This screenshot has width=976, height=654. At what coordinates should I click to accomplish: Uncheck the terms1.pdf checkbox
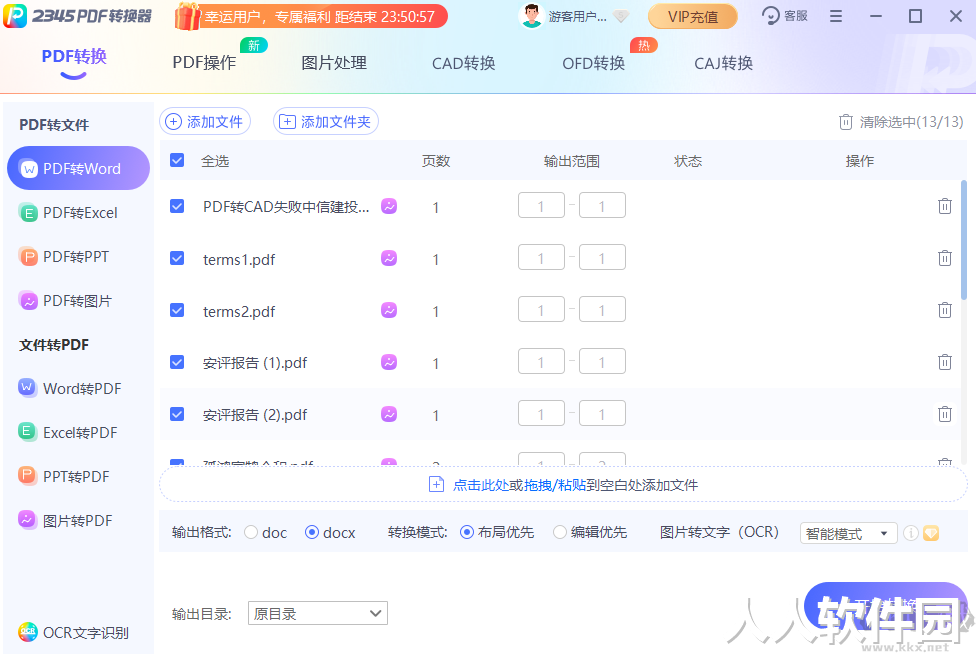177,258
